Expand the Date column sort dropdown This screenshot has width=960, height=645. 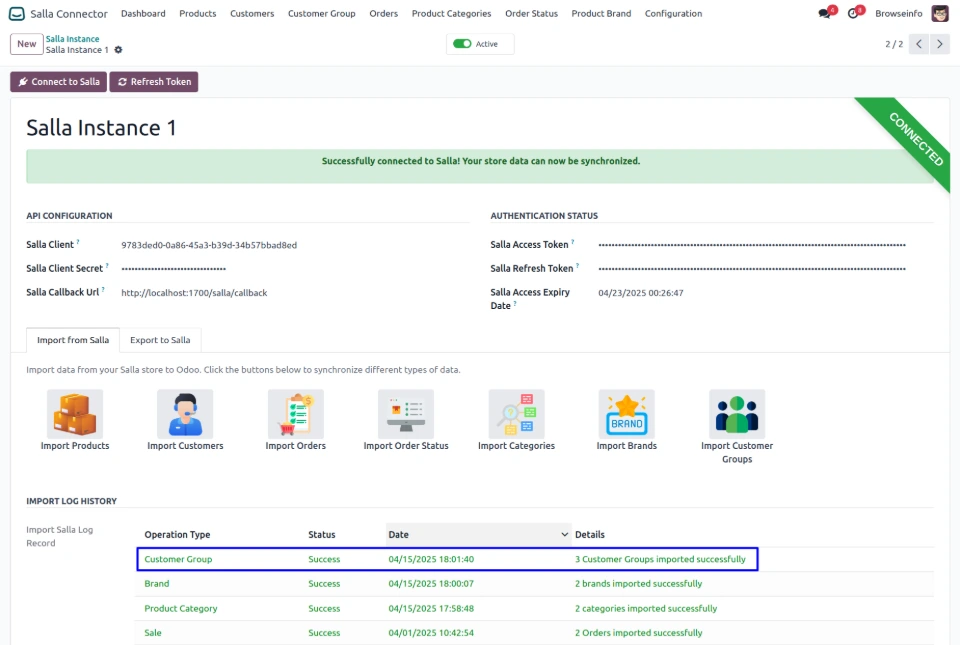pyautogui.click(x=562, y=535)
